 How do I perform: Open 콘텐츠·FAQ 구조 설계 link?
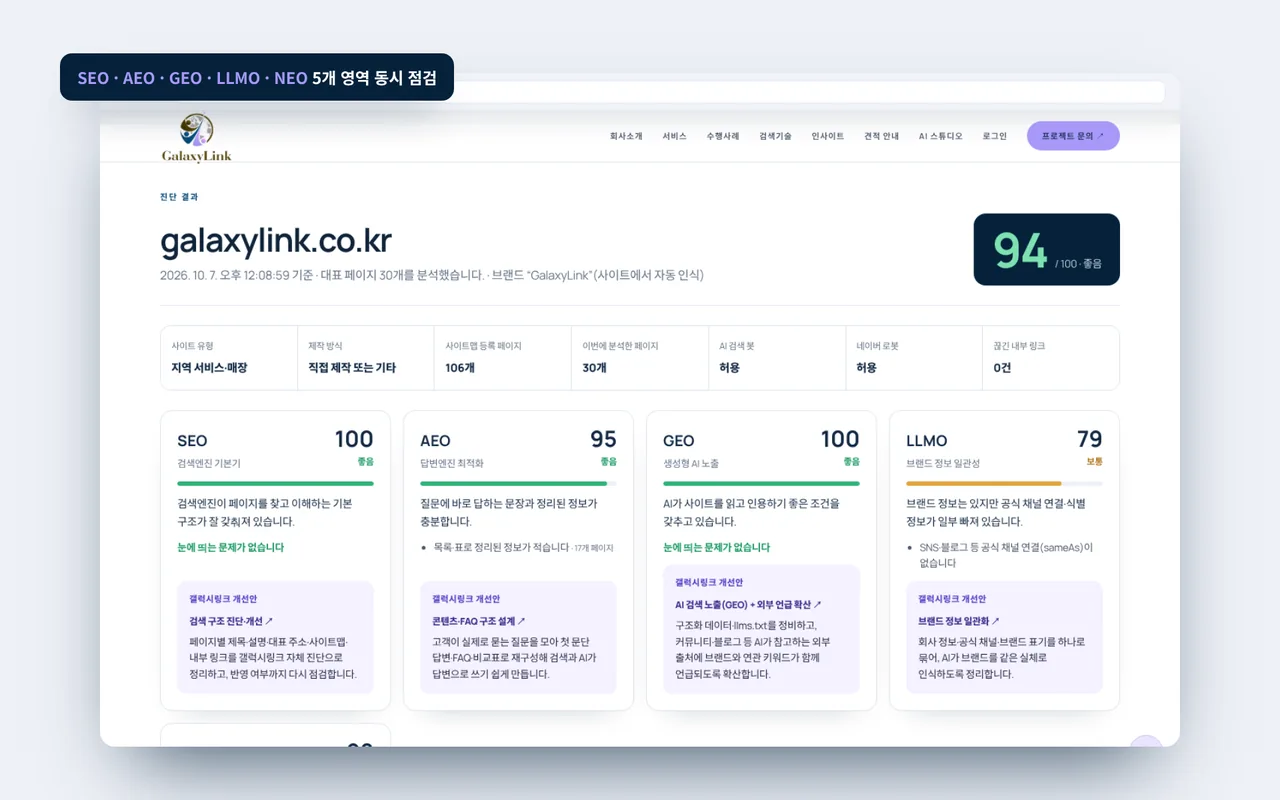(x=478, y=621)
